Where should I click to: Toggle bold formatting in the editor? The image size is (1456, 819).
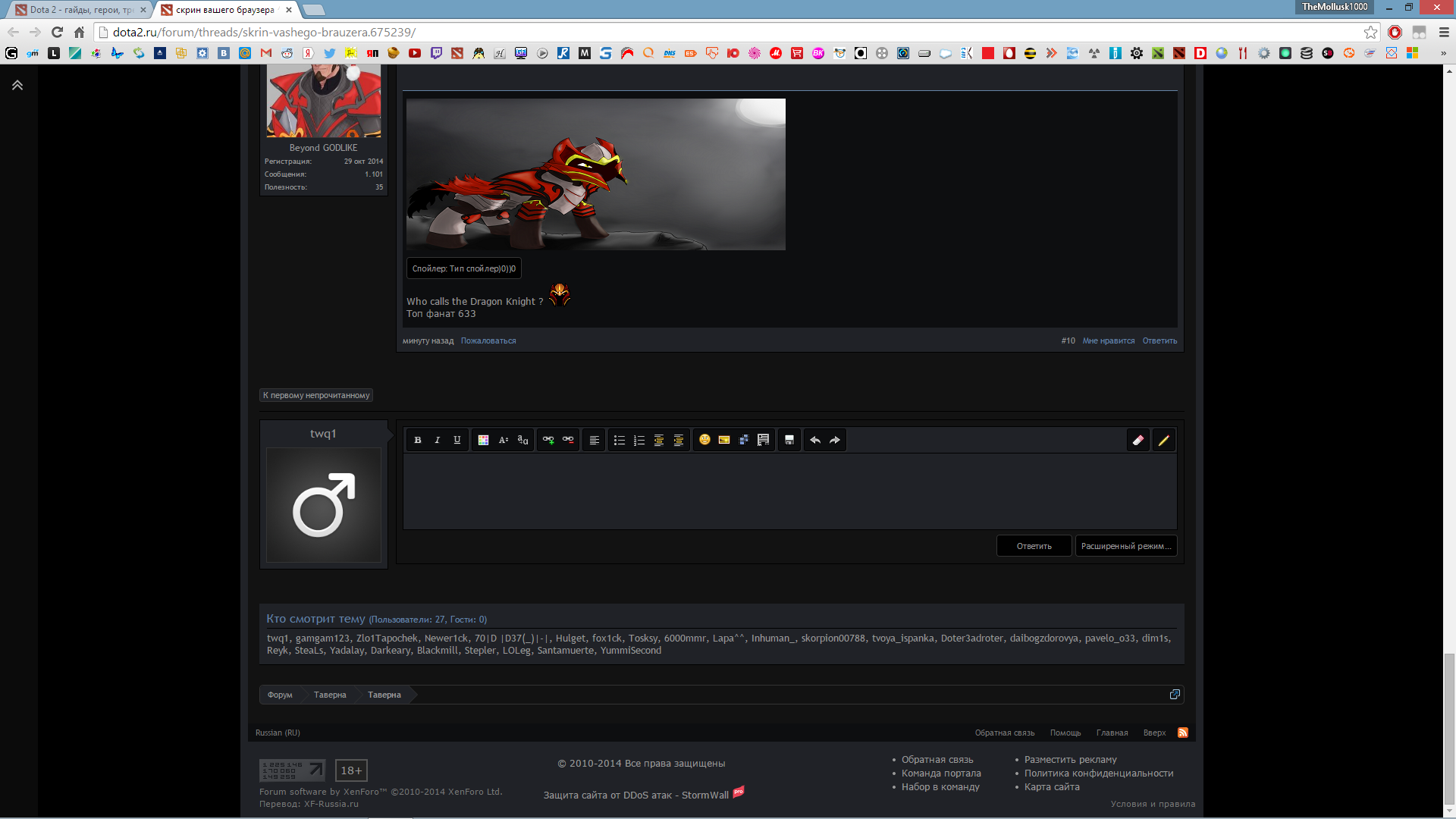click(418, 440)
